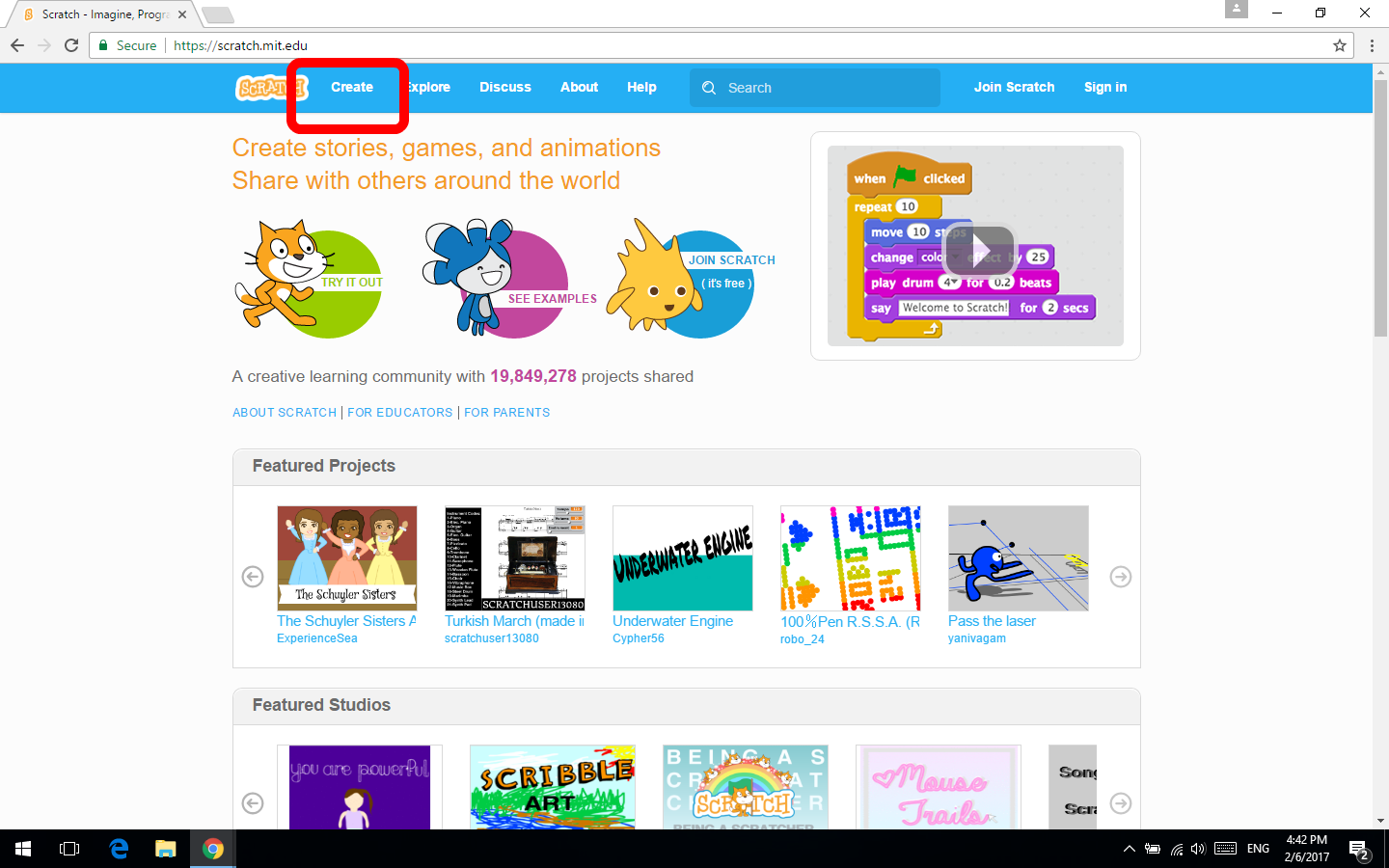1389x868 pixels.
Task: Open the Mouse Trails studio thumbnail
Action: click(x=939, y=787)
